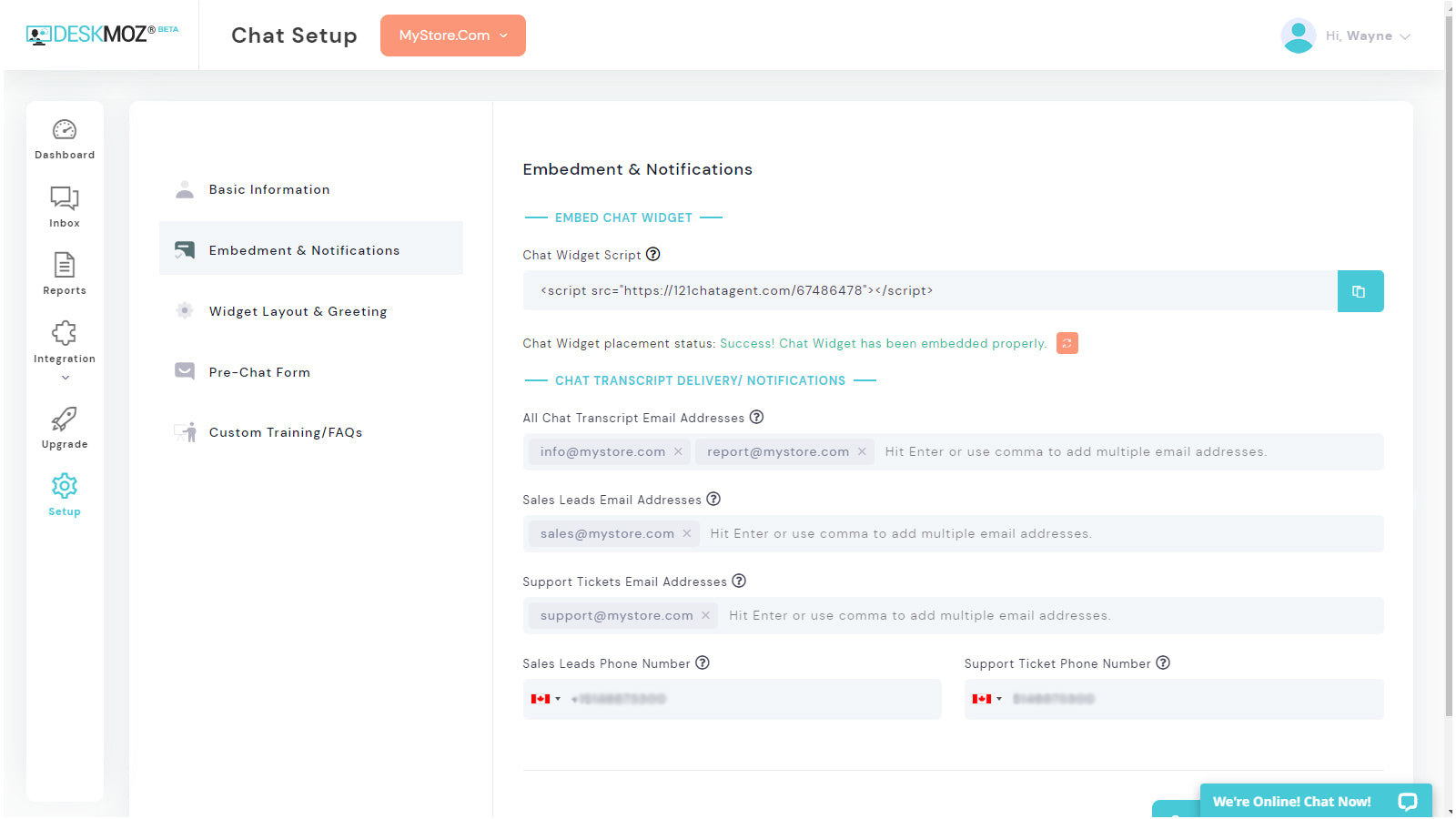
Task: Remove info@mystore.com email tag
Action: (678, 451)
